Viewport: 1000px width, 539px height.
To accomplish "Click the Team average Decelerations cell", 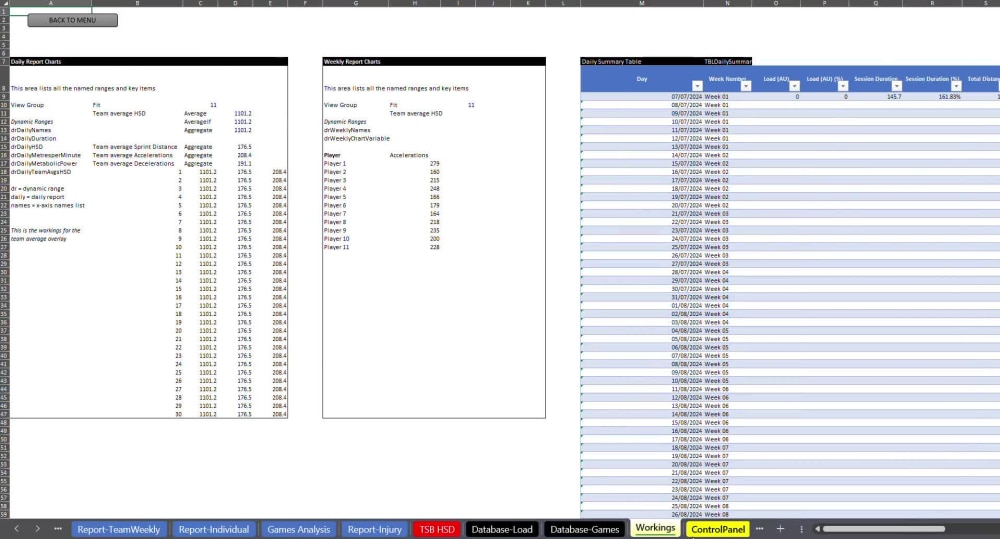I will pos(133,164).
